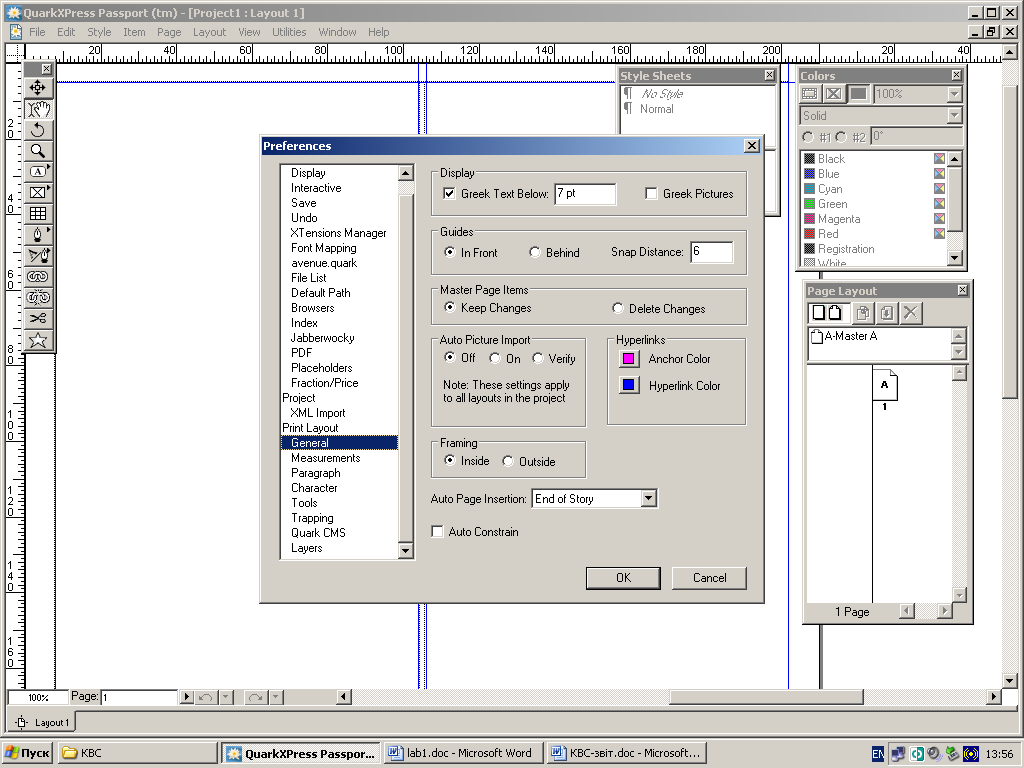Switch to lab1.doc Word taskbar button

463,753
